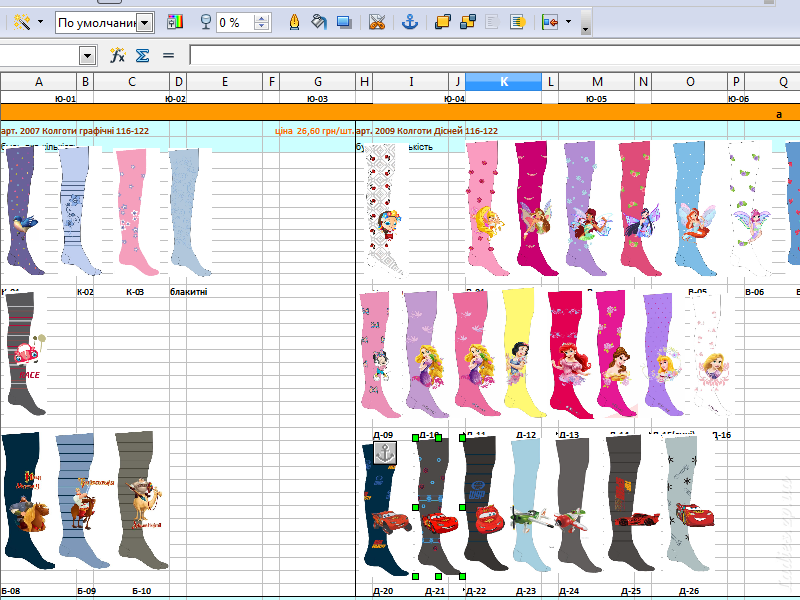800x600 pixels.
Task: Activate the Crop image scissors tool
Action: 377,22
